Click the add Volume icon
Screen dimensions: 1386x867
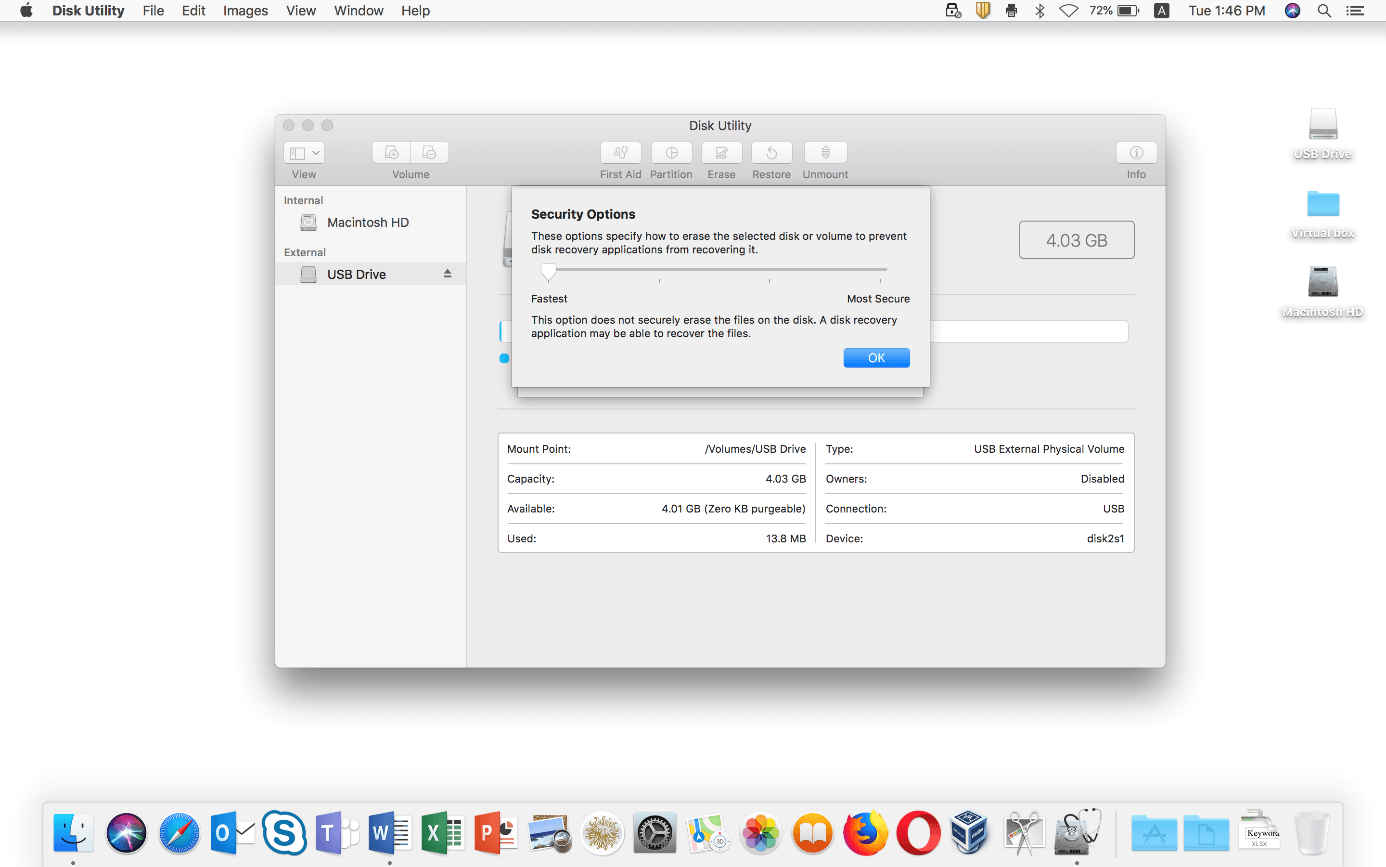[x=390, y=151]
